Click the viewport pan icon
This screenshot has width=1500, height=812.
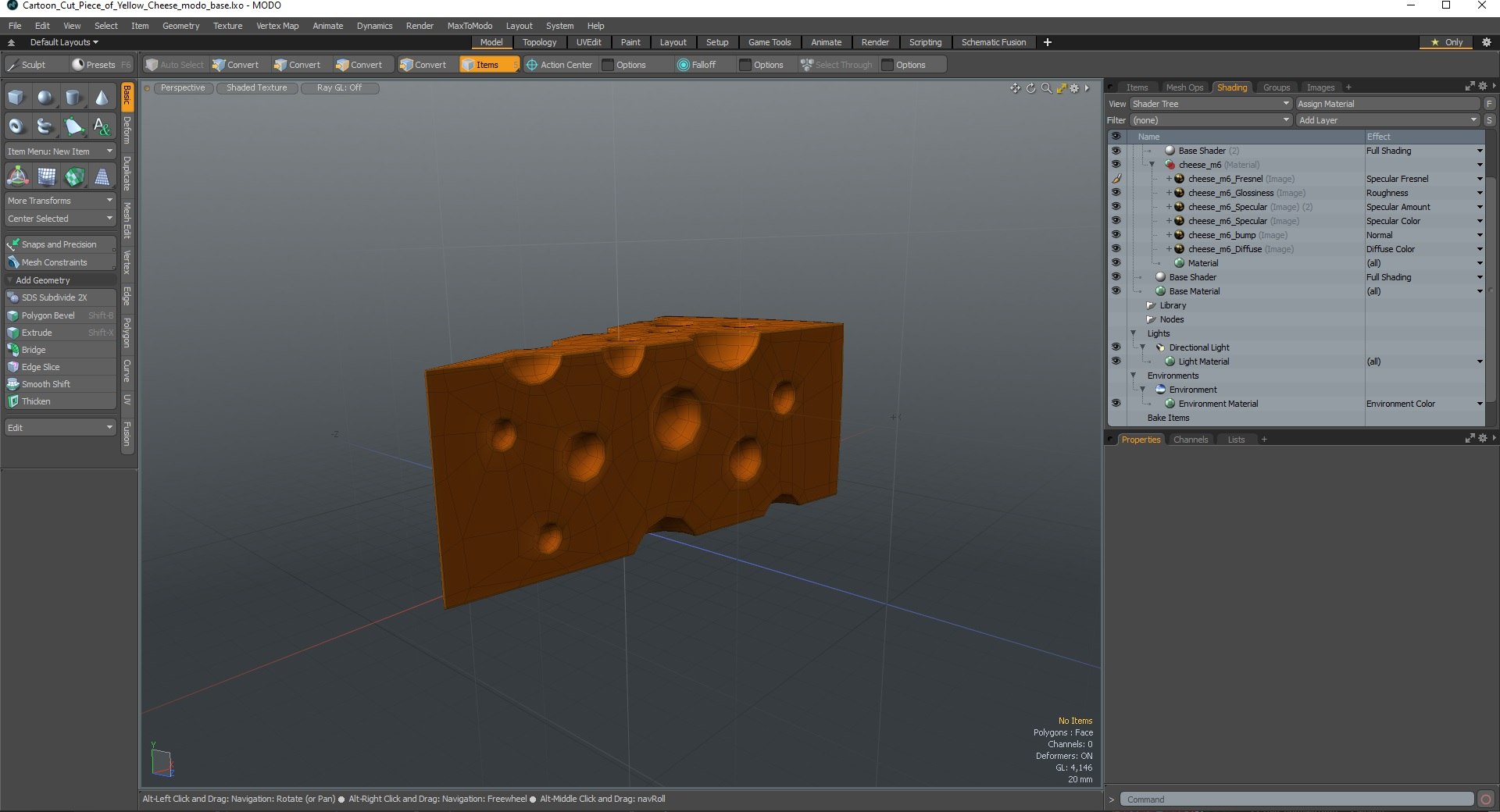click(1015, 88)
